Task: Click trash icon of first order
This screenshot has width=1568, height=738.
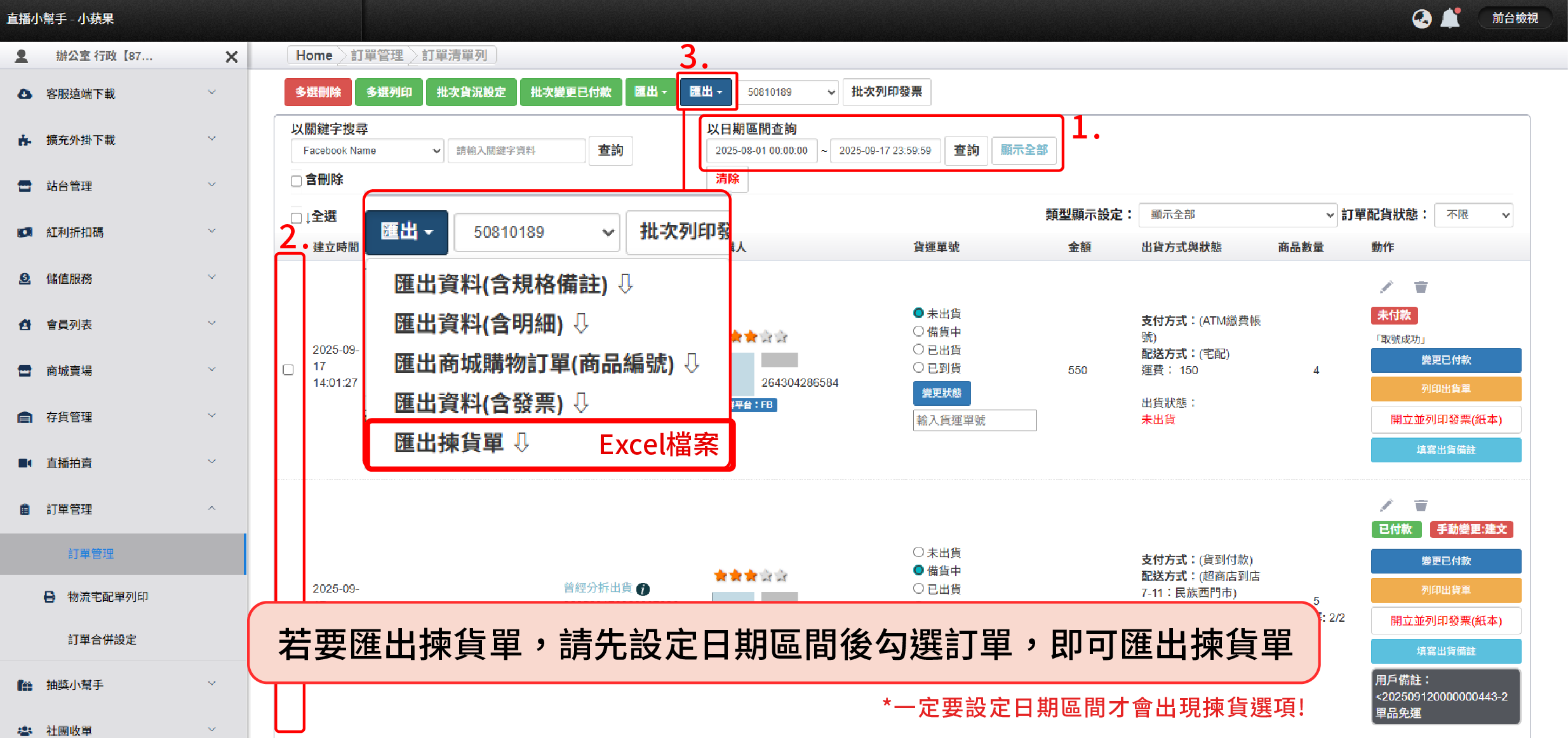Action: (x=1421, y=287)
